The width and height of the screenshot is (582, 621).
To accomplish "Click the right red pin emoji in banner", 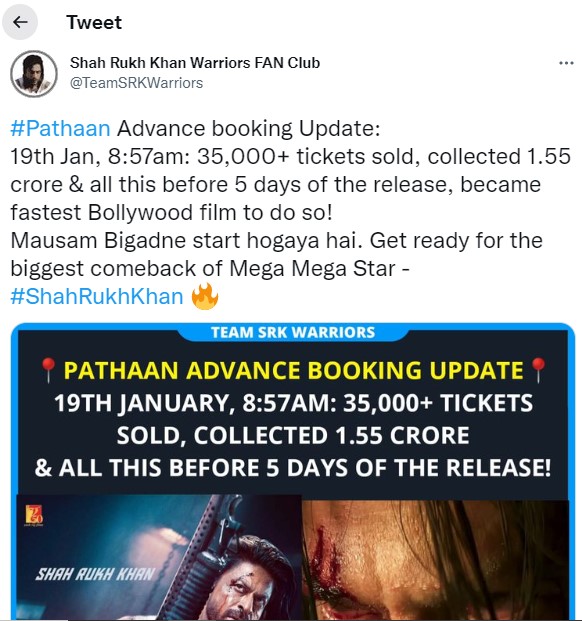I will click(x=538, y=370).
